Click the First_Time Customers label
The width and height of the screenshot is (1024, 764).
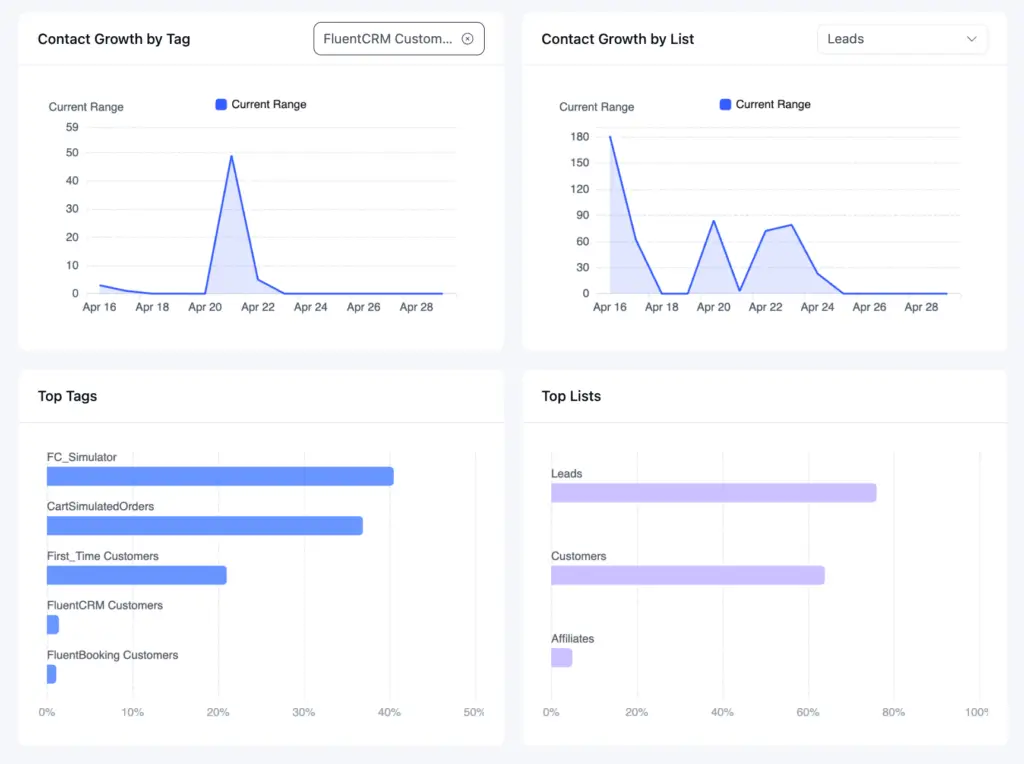pos(103,556)
